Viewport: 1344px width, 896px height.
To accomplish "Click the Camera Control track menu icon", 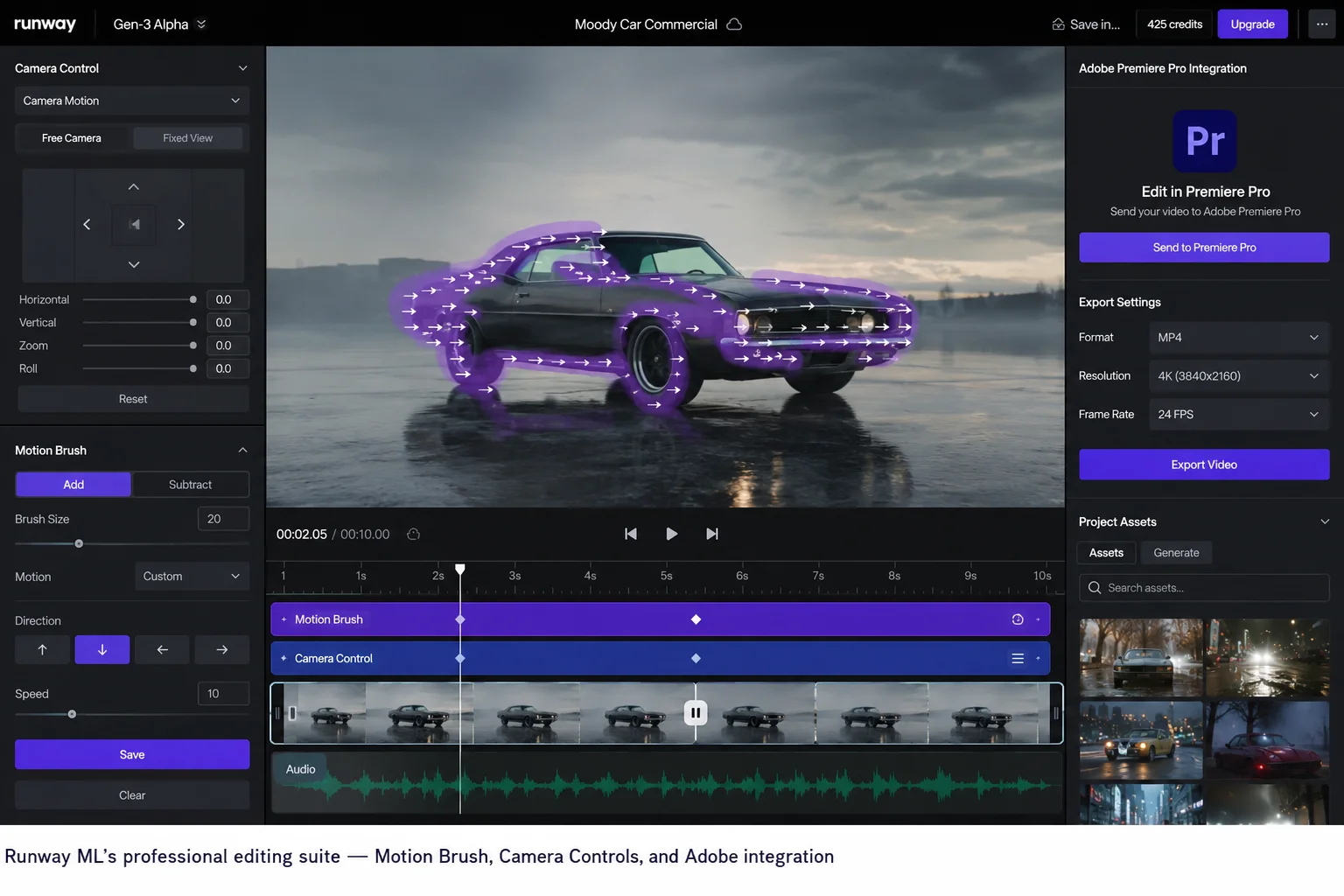I will 1018,659.
